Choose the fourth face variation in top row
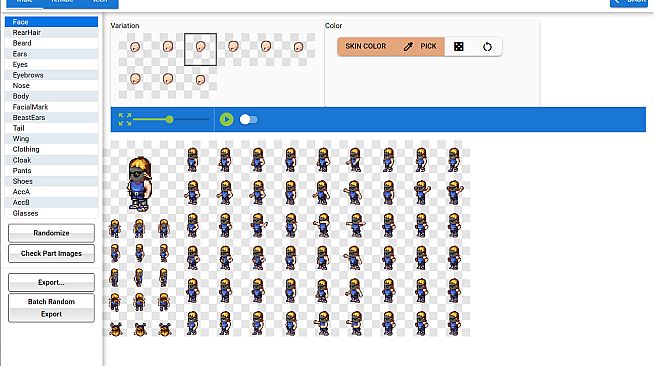654x366 pixels. tap(233, 47)
